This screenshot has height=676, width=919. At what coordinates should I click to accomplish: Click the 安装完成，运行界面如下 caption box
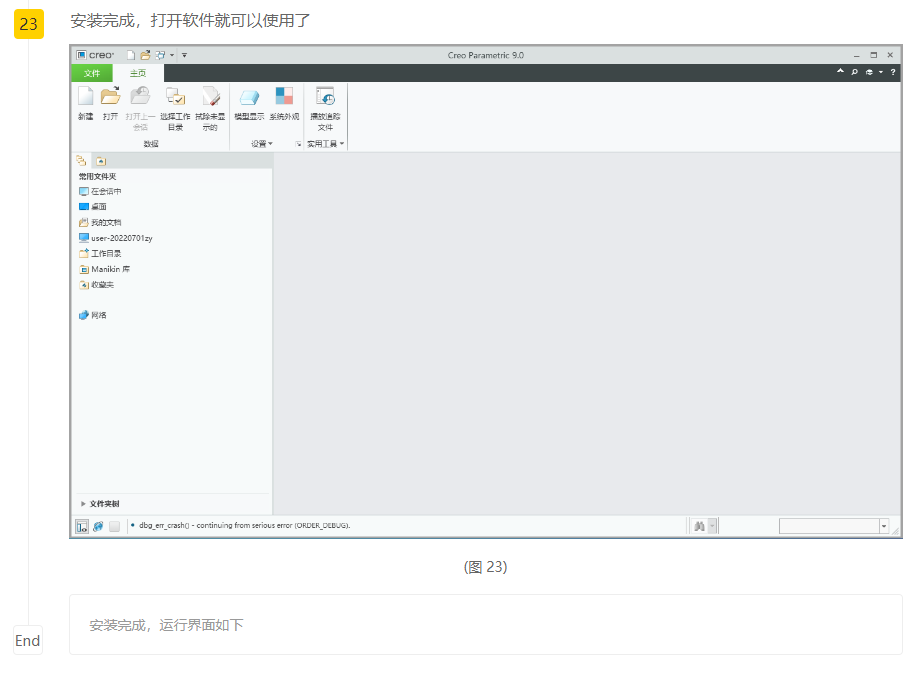point(486,624)
